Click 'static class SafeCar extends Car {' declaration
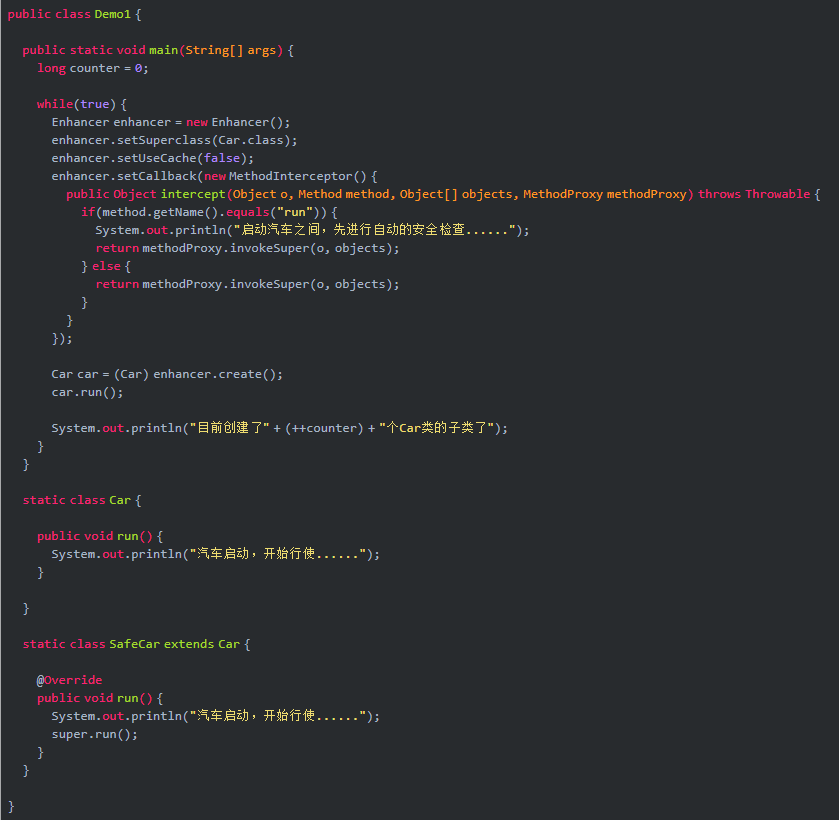Screen dimensions: 839x820 point(136,644)
